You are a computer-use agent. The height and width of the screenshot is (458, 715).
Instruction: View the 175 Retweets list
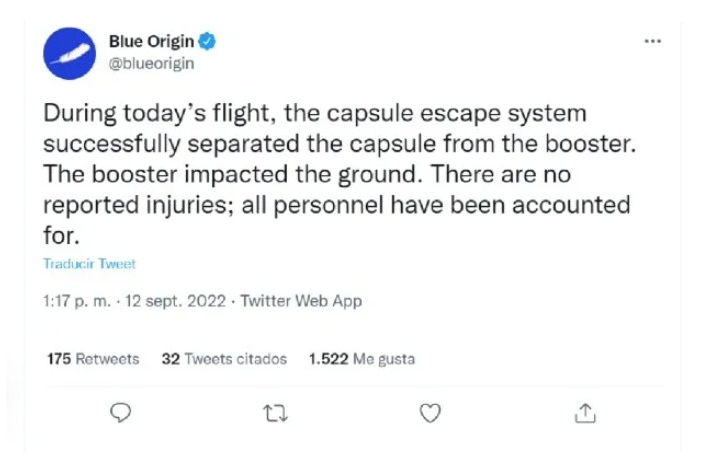pyautogui.click(x=93, y=358)
